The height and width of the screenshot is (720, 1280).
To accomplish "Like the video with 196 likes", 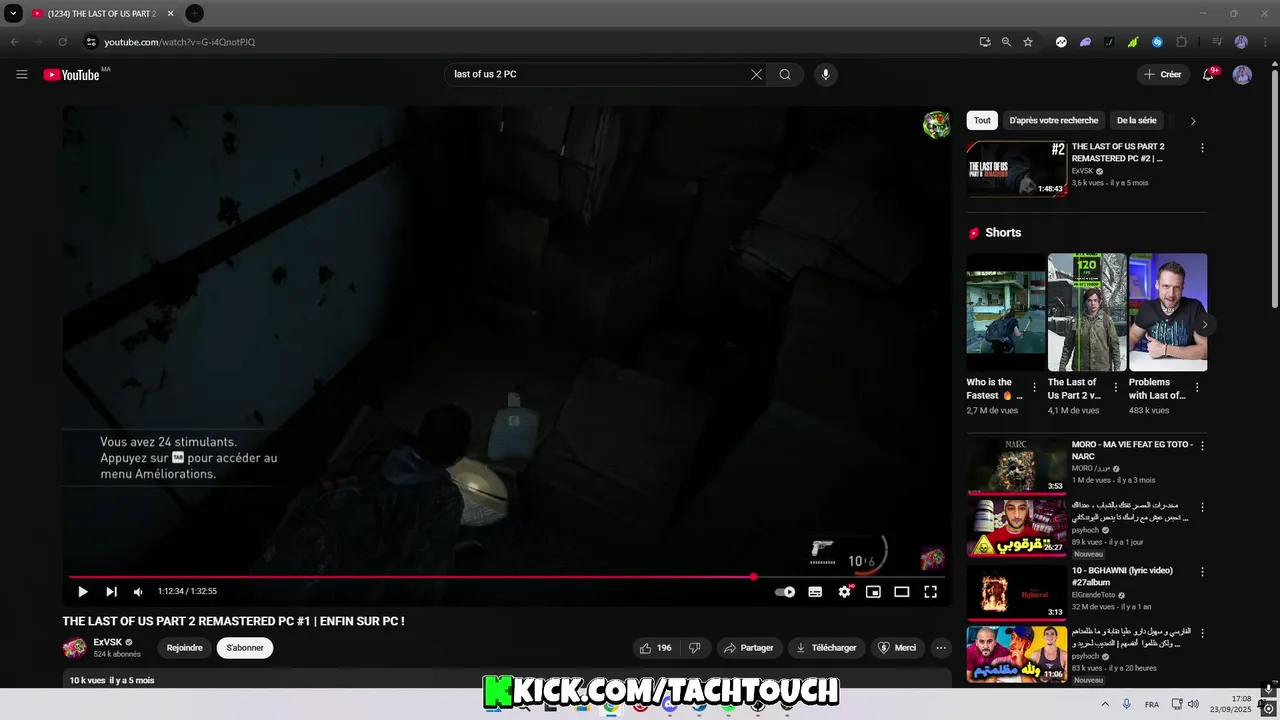I will (655, 648).
